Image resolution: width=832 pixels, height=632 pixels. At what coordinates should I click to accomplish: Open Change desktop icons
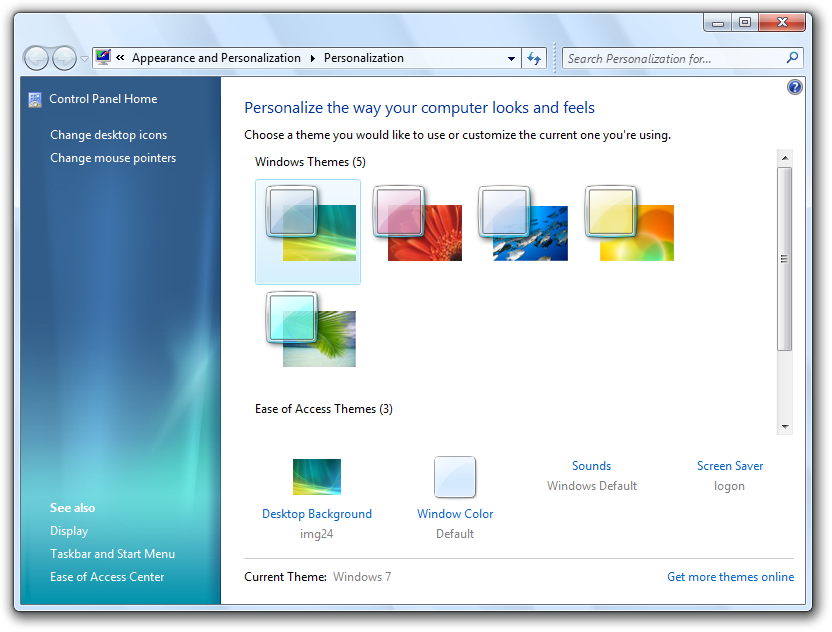[109, 135]
